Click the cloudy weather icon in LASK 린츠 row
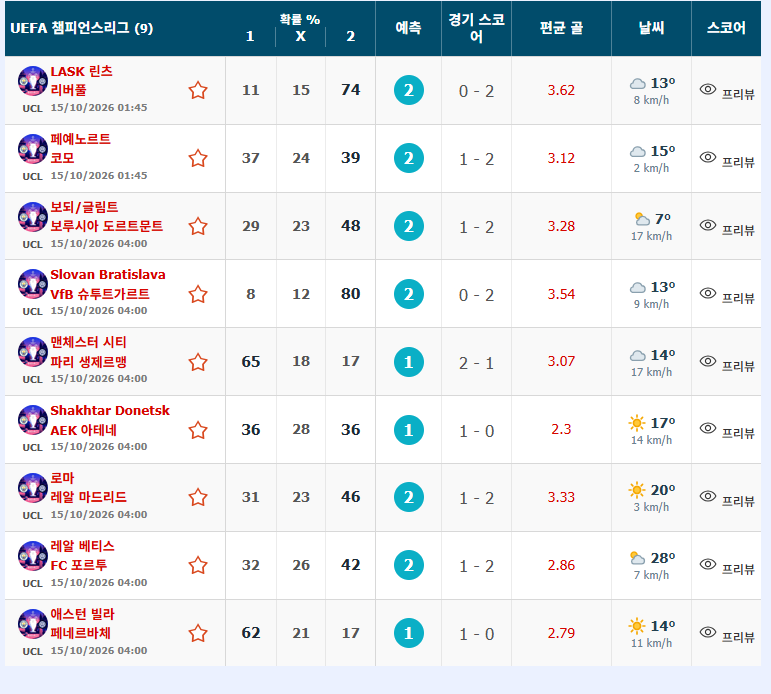Viewport: 771px width, 694px height. pos(638,84)
